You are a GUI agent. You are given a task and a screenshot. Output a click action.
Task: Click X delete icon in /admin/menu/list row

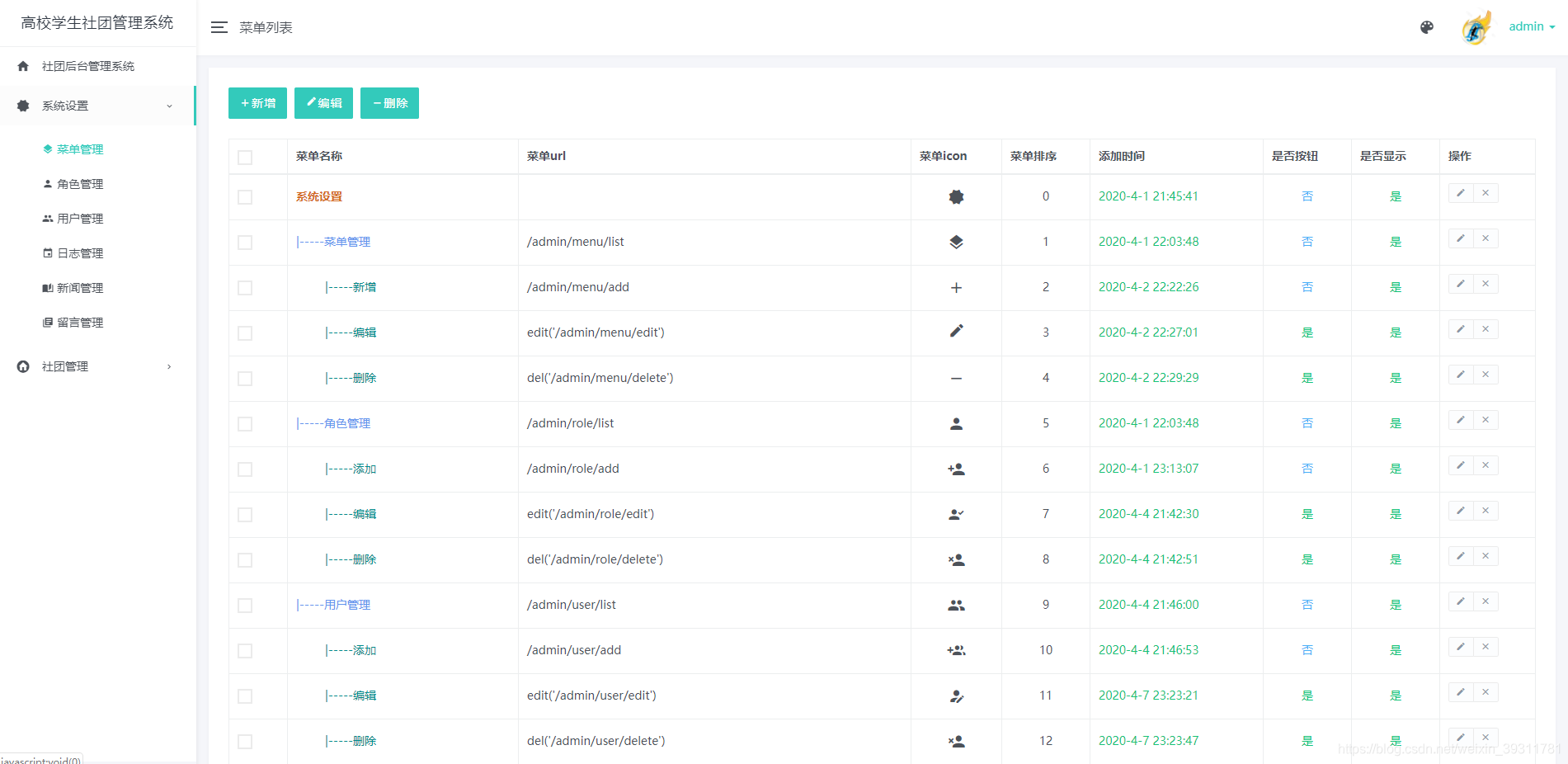pos(1486,238)
